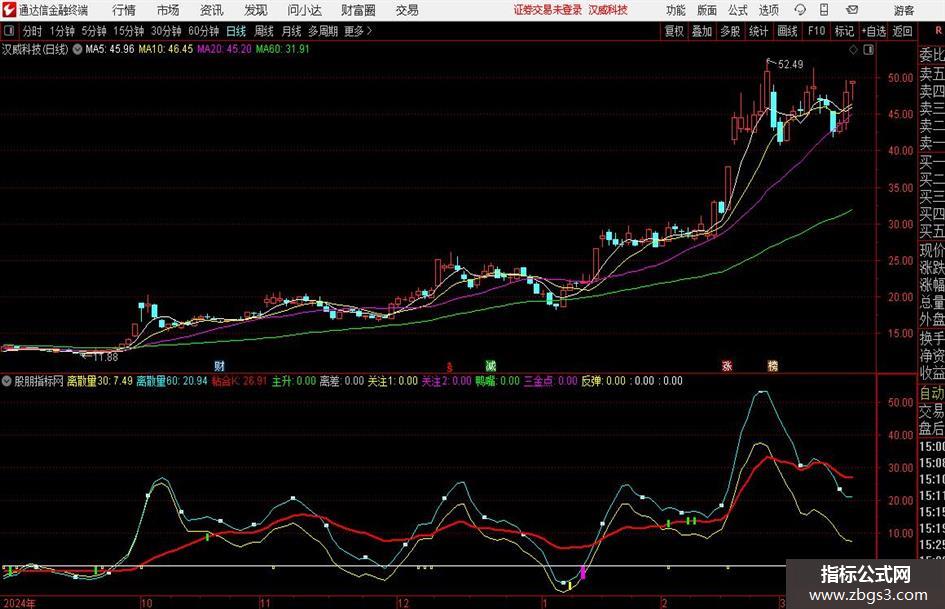Open the 版面 menu
945x609 pixels.
pyautogui.click(x=706, y=10)
